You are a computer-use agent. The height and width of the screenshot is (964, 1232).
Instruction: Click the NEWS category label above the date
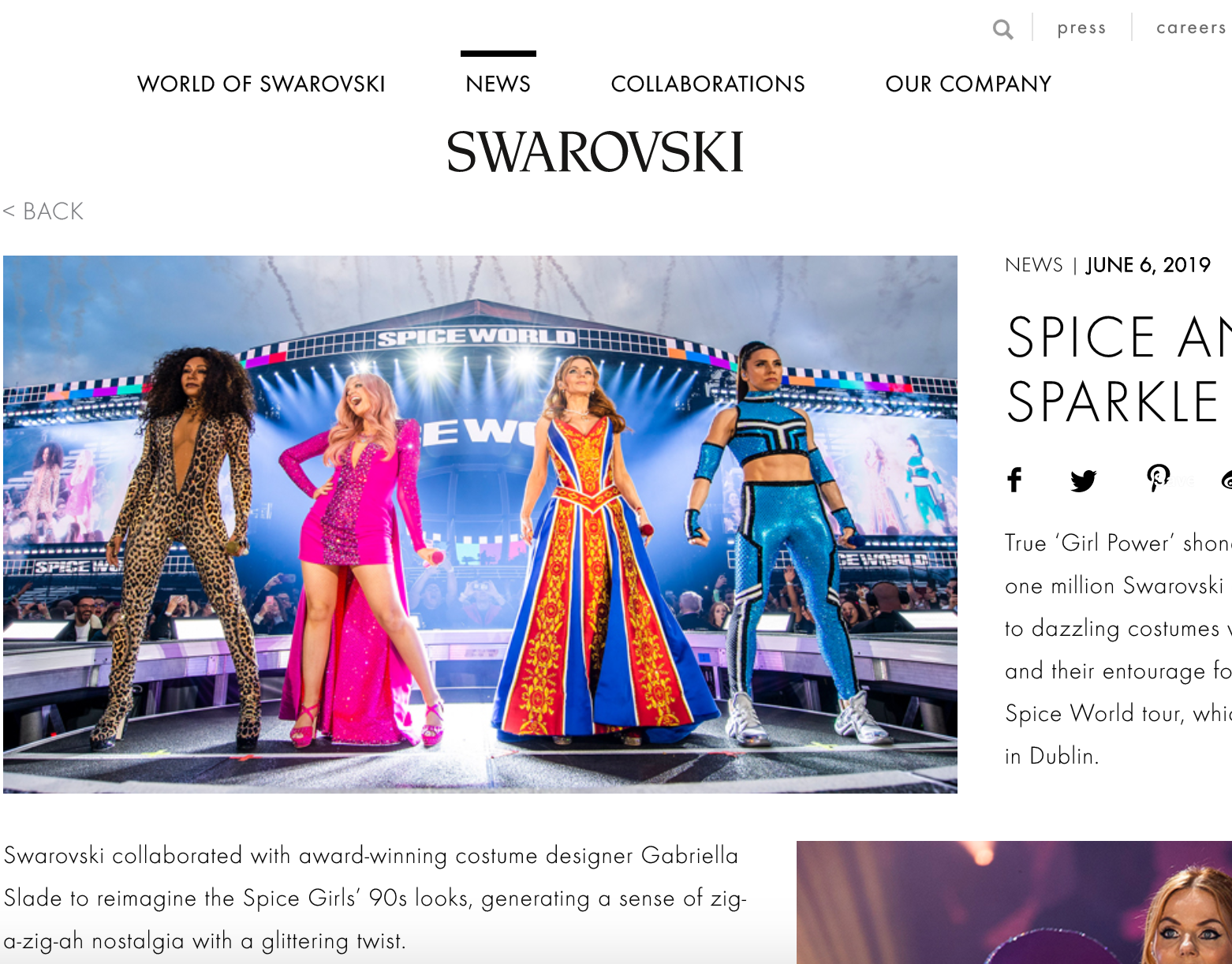pyautogui.click(x=1033, y=265)
